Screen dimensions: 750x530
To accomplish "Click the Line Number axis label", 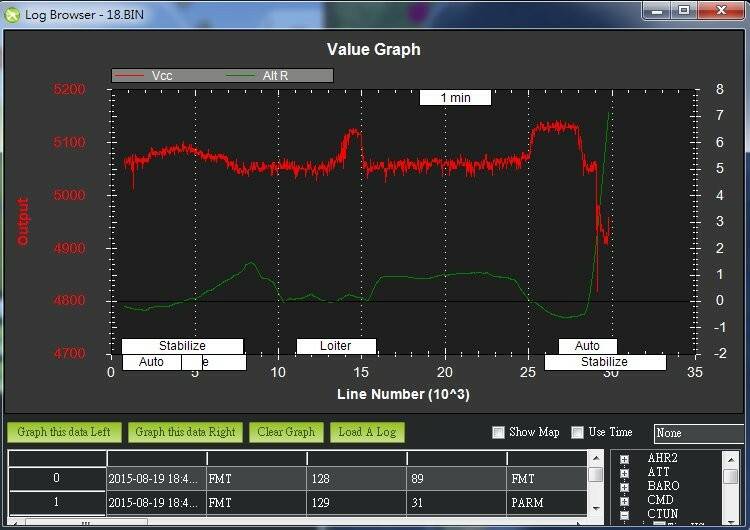I will [403, 394].
